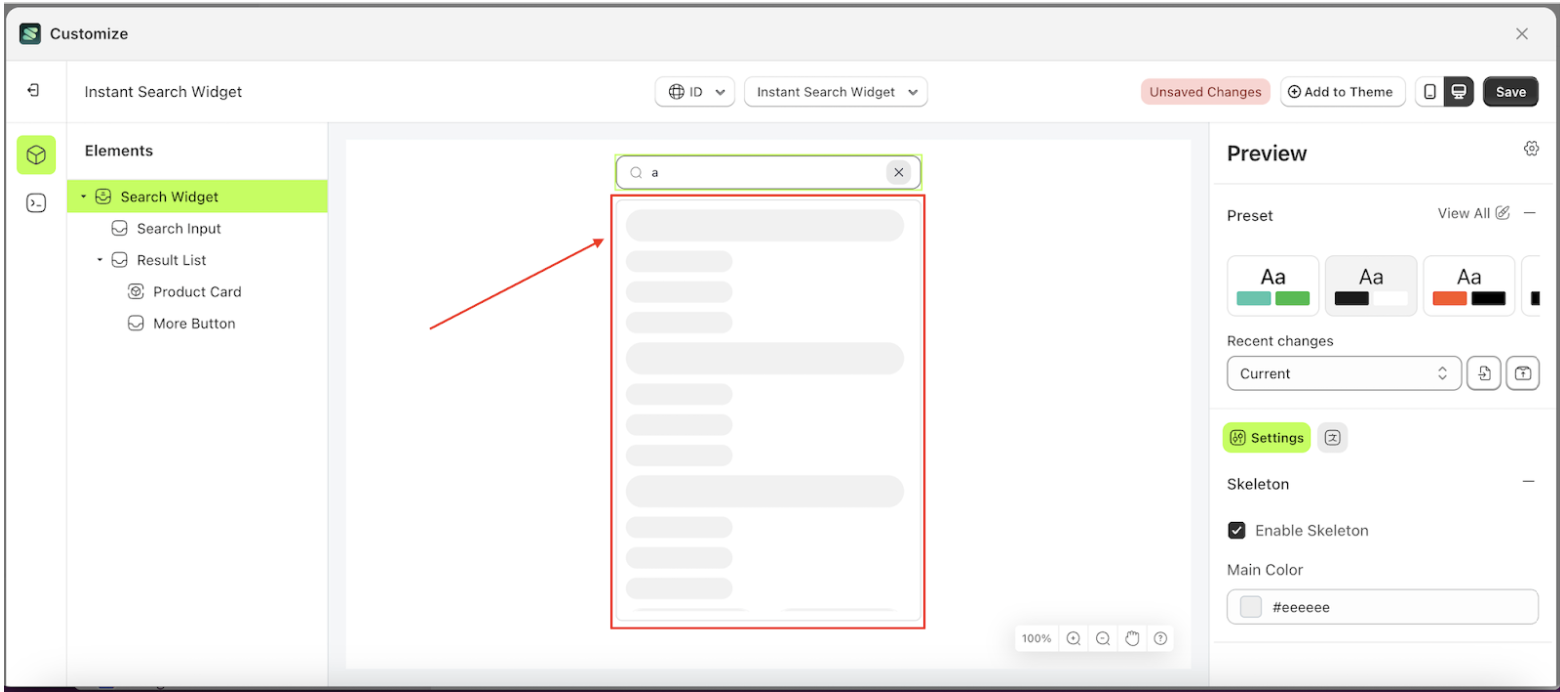Open the Elements panel cube icon
The image size is (1560, 692).
[35, 155]
